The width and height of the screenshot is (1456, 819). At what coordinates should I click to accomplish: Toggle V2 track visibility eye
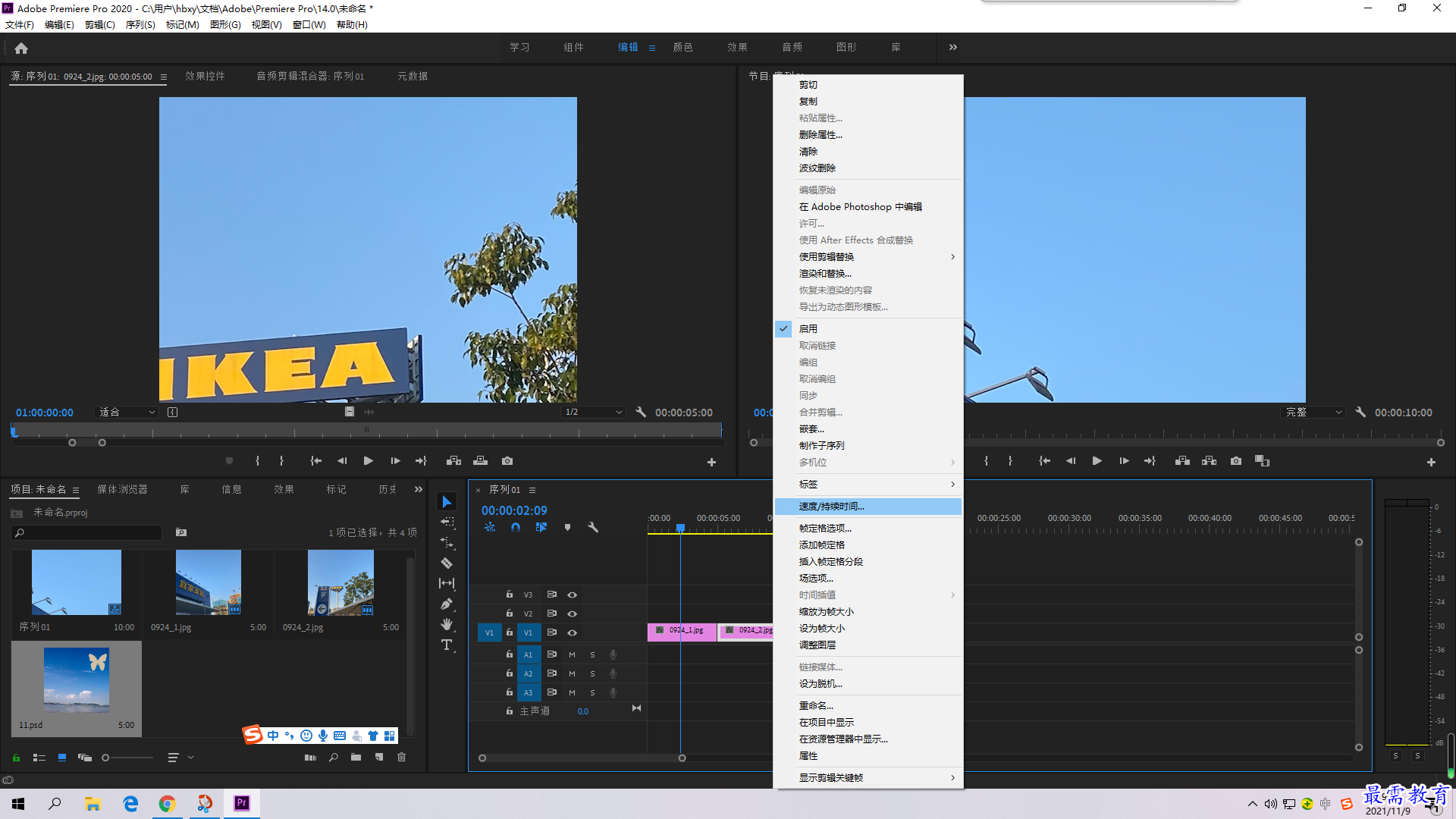(x=573, y=613)
